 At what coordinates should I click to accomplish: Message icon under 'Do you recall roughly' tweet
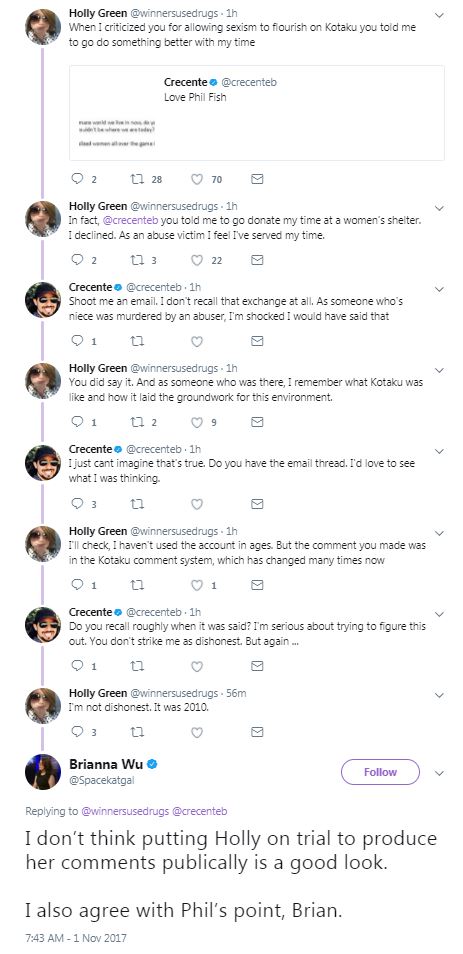pos(257,666)
